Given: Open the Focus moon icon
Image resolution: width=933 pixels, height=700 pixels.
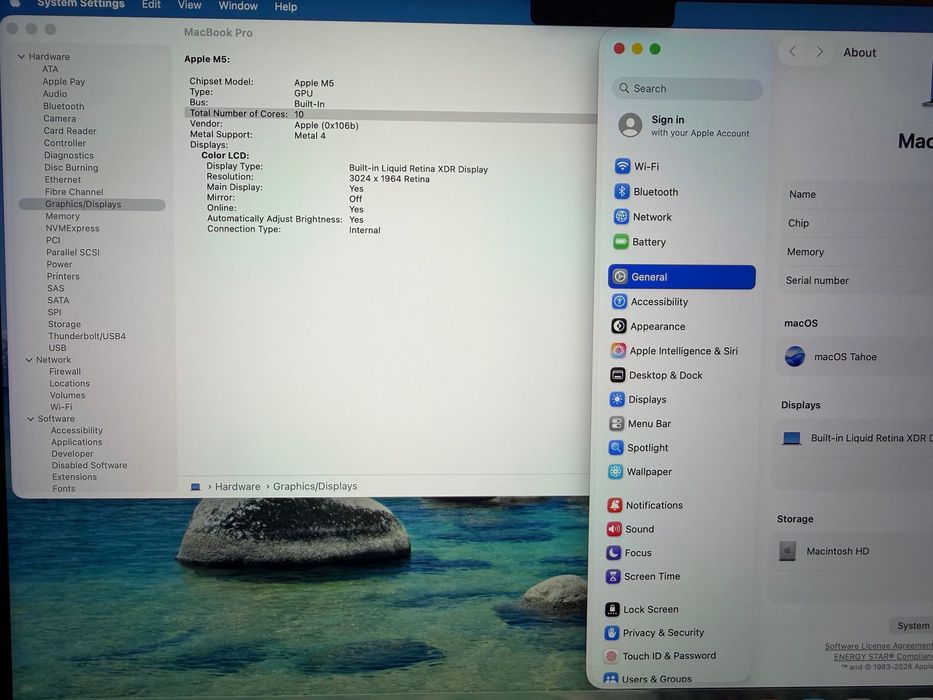Looking at the screenshot, I should [613, 552].
